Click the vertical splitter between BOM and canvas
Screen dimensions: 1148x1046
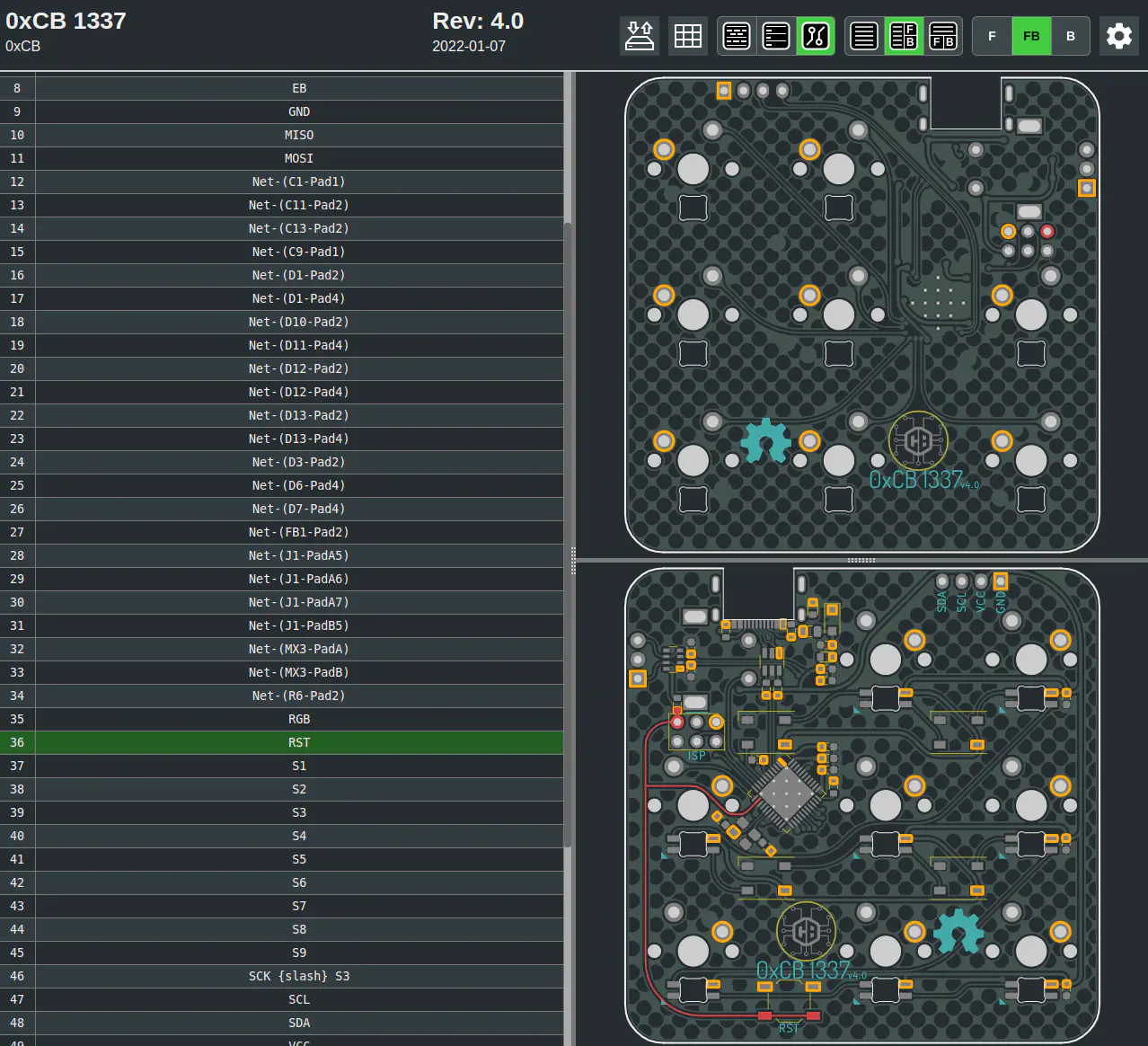[573, 560]
